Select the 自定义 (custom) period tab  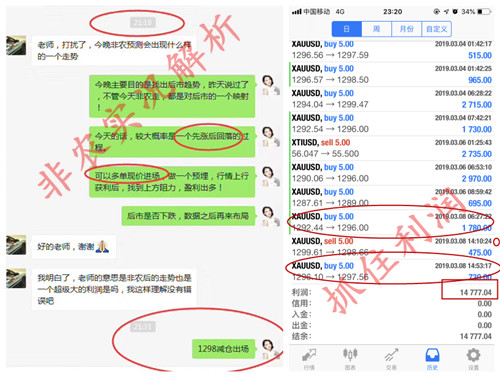tap(437, 29)
